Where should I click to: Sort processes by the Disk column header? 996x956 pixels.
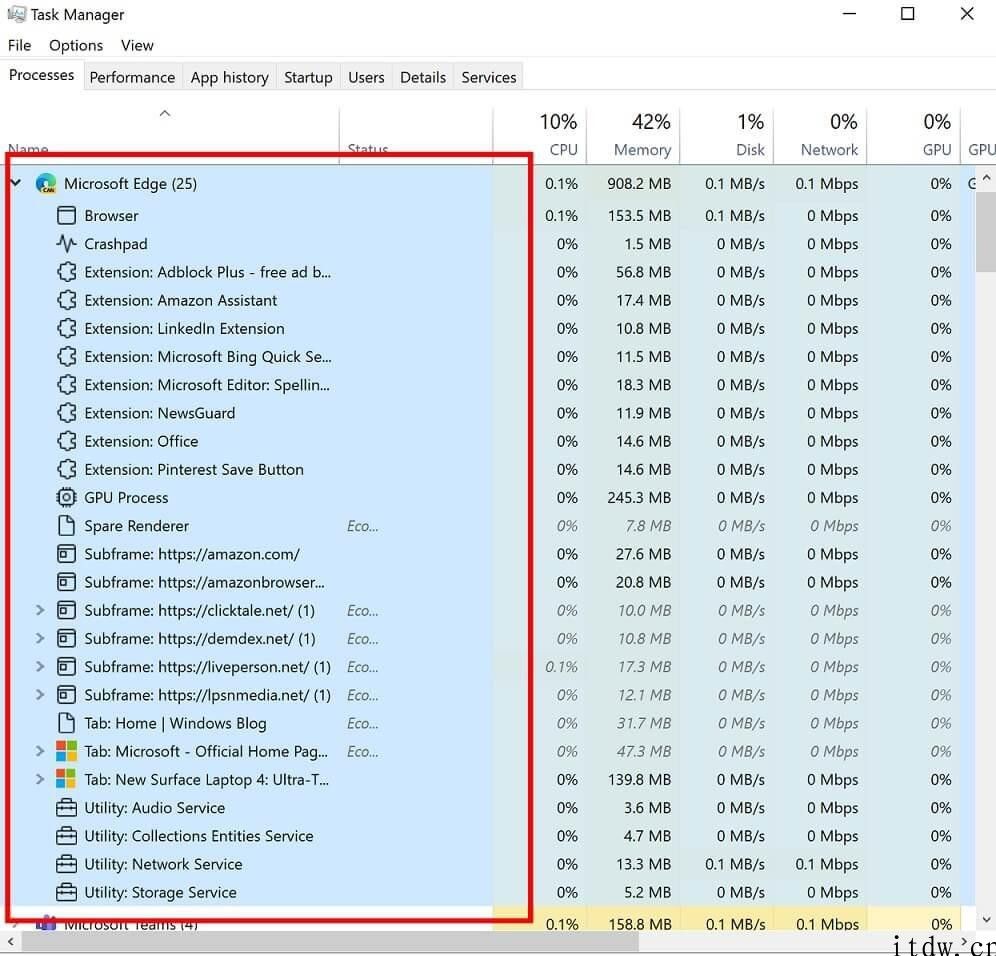(726, 135)
